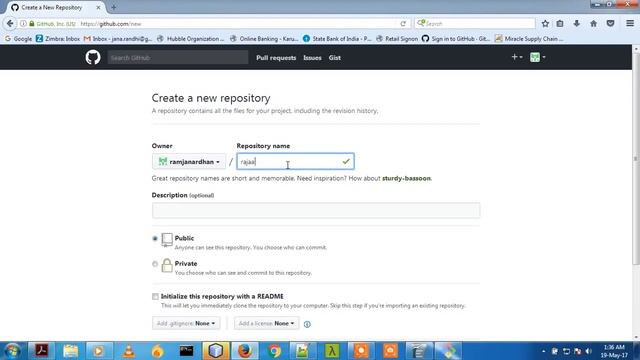Show hidden system tray icons arrow
This screenshot has width=640, height=360.
point(543,351)
